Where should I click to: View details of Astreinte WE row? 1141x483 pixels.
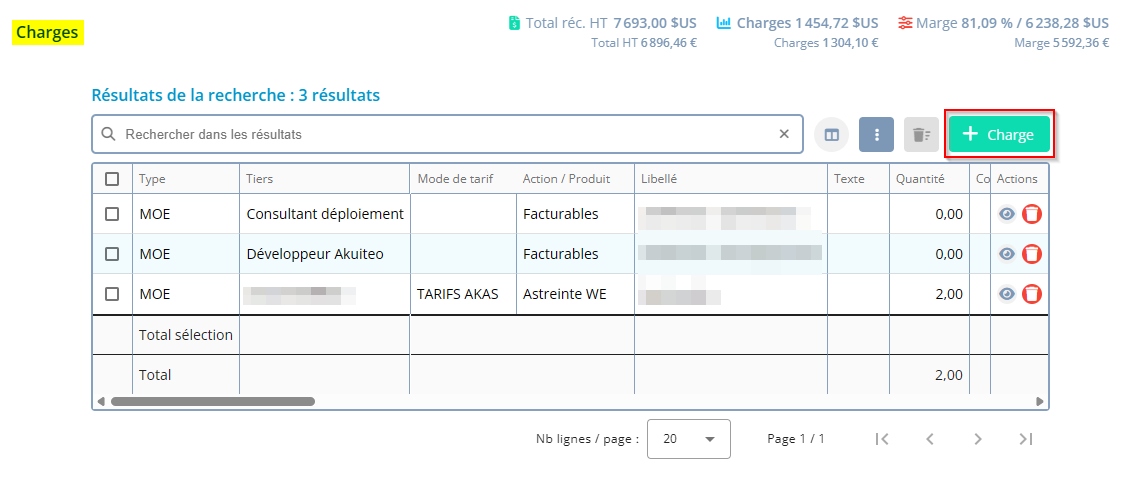click(x=1007, y=294)
